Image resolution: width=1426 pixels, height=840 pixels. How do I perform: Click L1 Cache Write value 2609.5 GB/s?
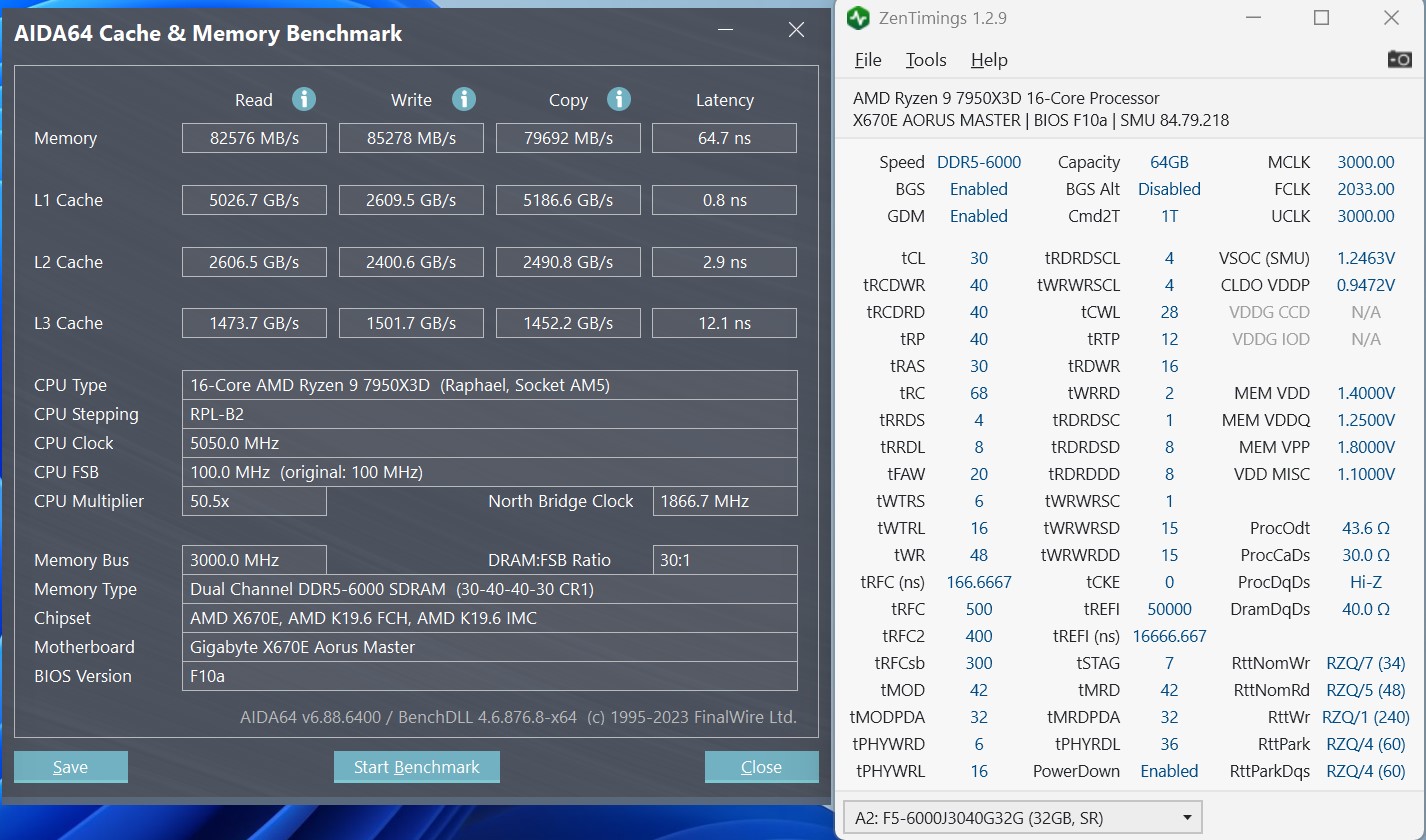coord(411,200)
